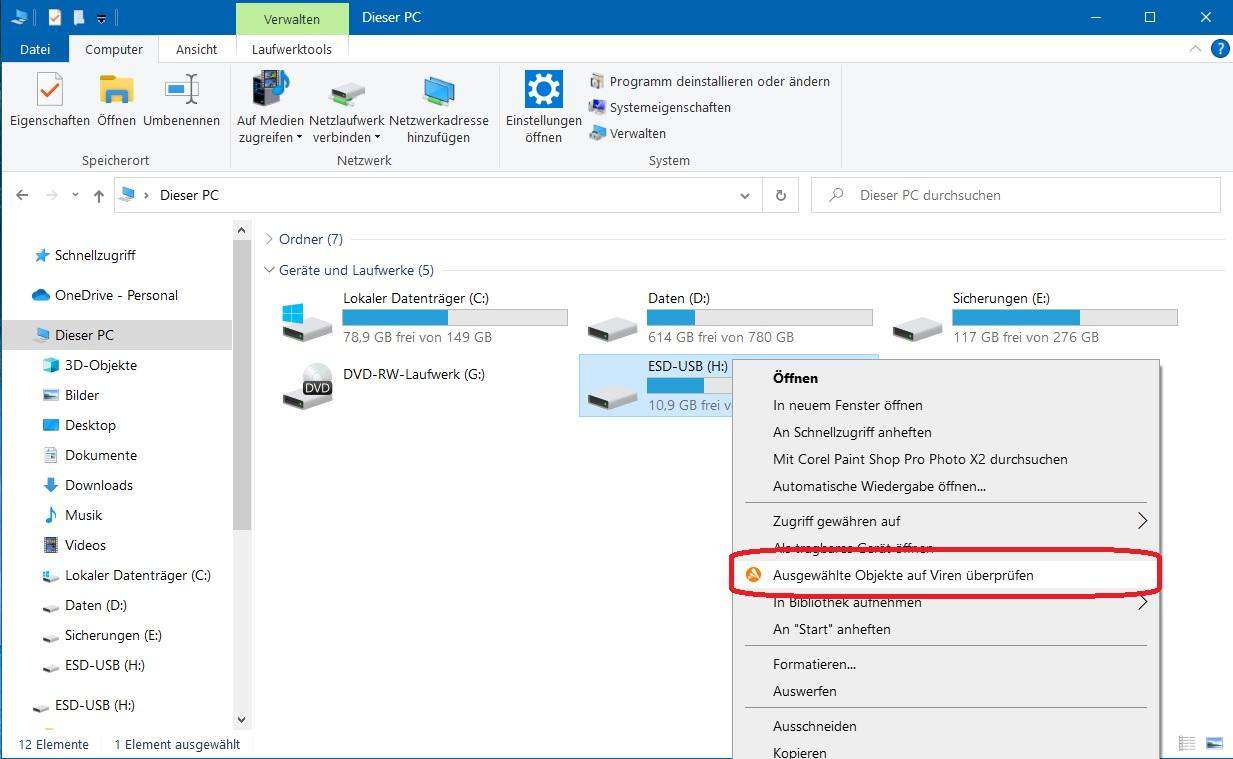Open Schnellzugriff in navigation pane

tap(95, 255)
